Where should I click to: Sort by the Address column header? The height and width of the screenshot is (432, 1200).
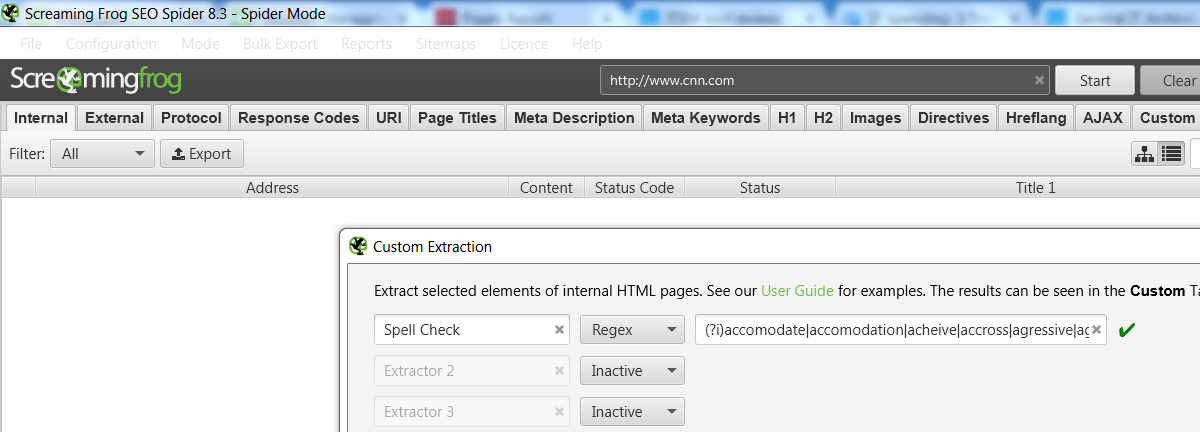click(272, 187)
